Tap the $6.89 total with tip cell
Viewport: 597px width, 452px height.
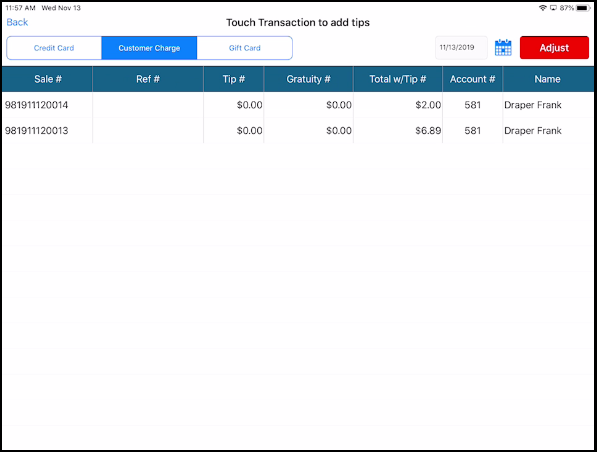click(x=398, y=131)
